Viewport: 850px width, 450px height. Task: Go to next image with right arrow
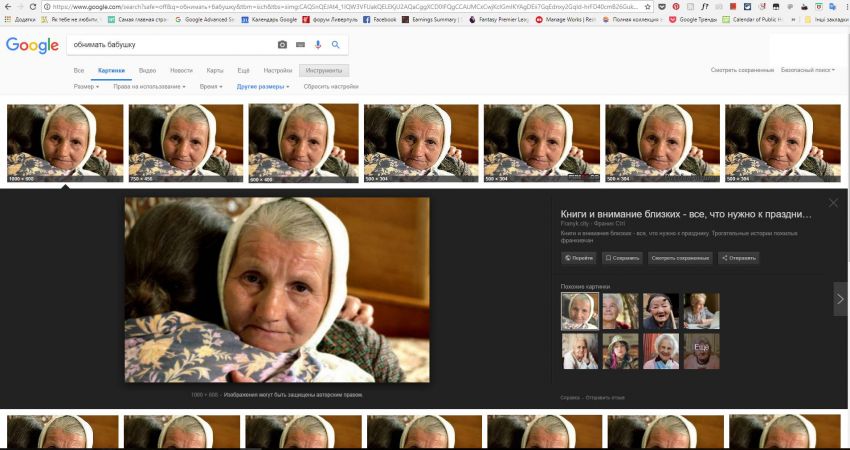840,299
